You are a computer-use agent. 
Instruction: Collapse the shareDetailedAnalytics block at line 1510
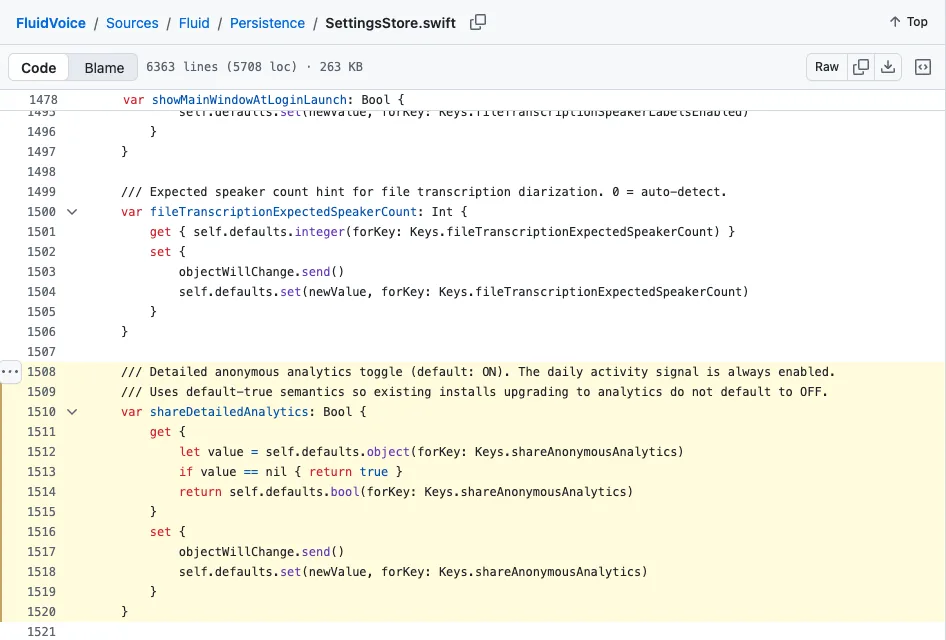click(72, 412)
